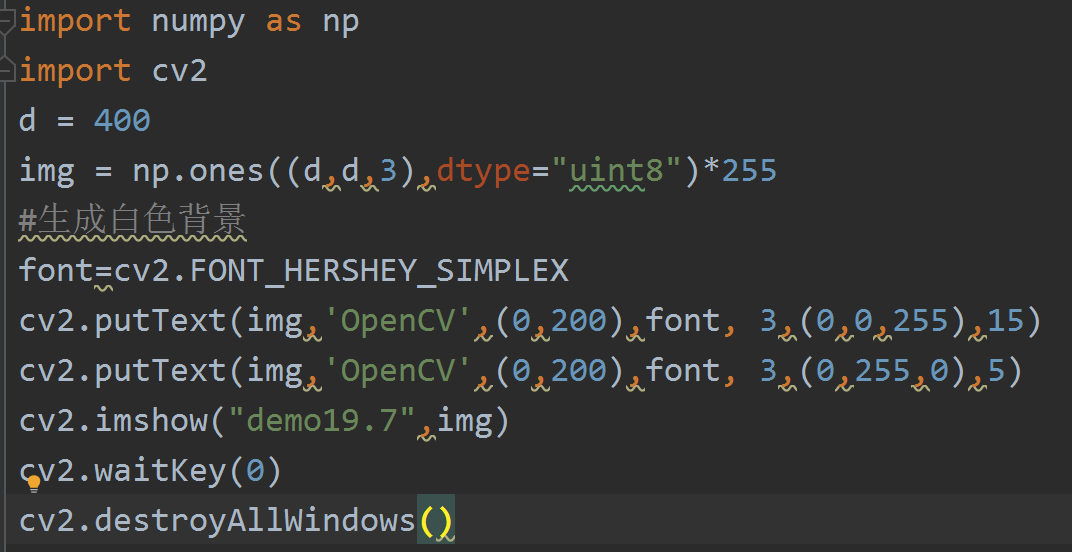The width and height of the screenshot is (1072, 552).
Task: Click 'FONT_HERSHEY_SIMPLEX' constant
Action: click(379, 271)
